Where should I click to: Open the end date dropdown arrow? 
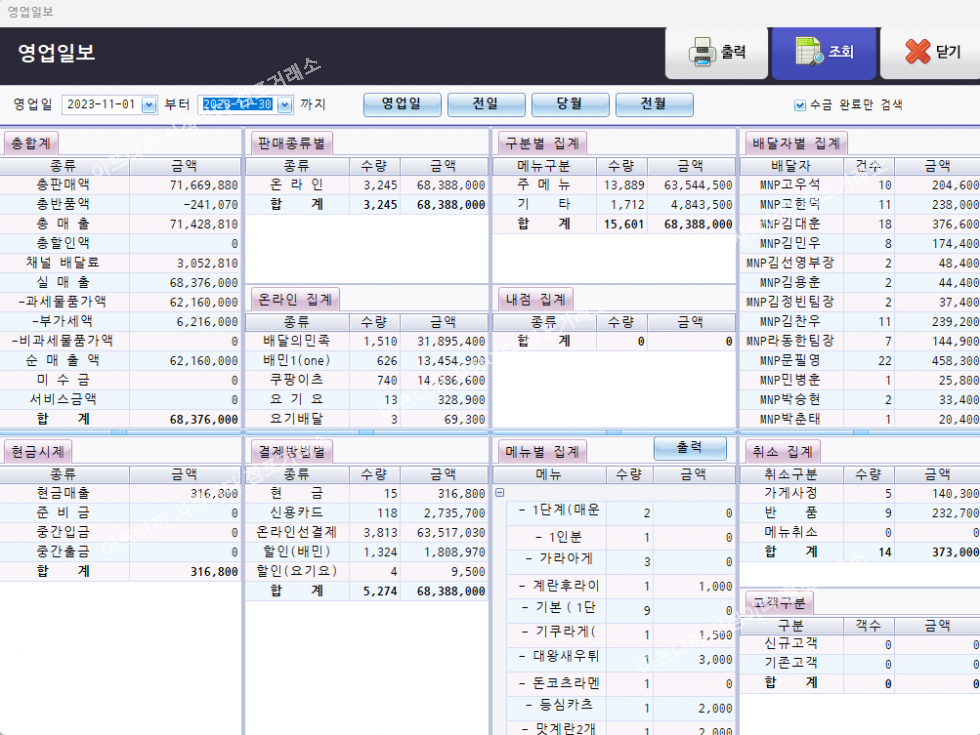coord(285,105)
